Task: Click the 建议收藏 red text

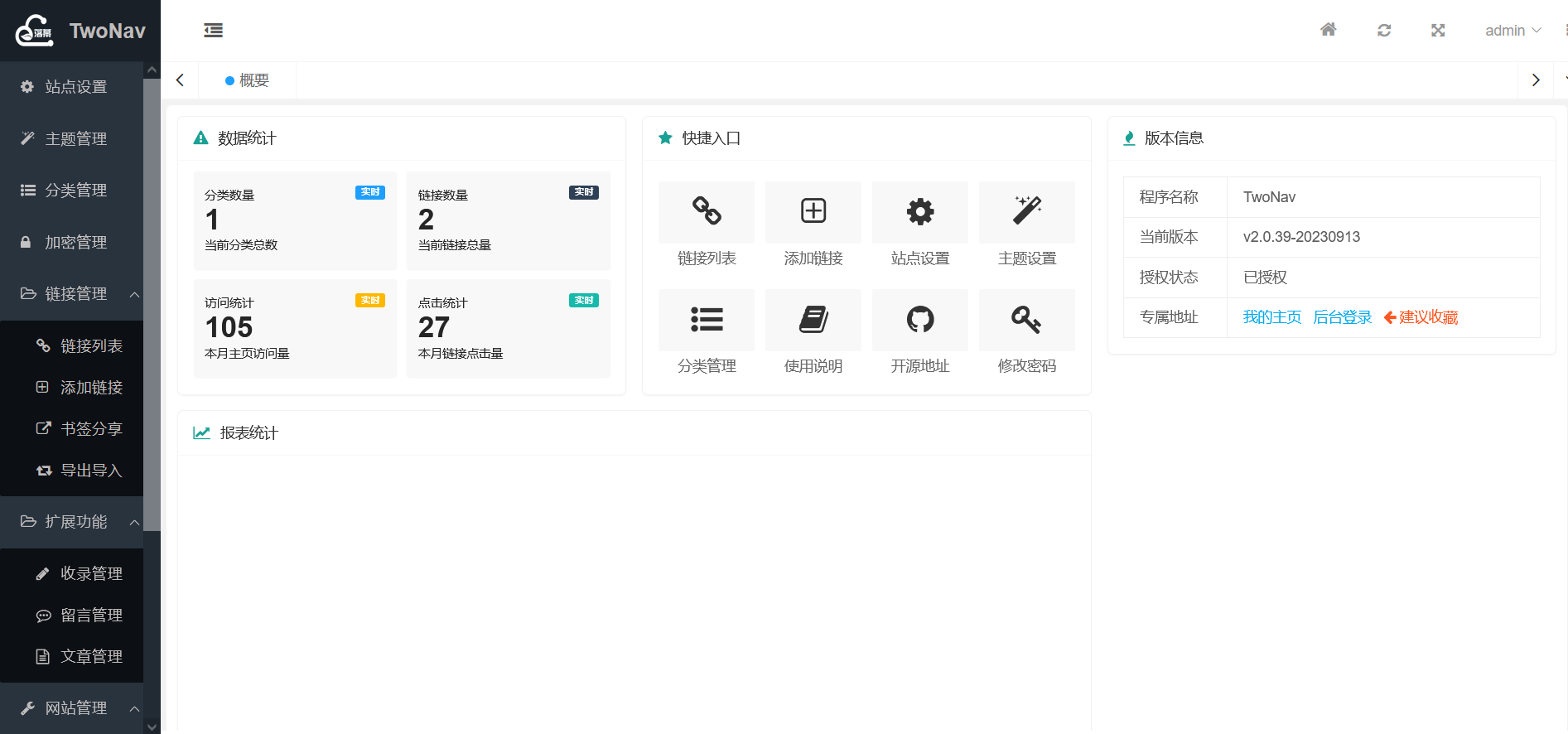Action: (x=1428, y=317)
